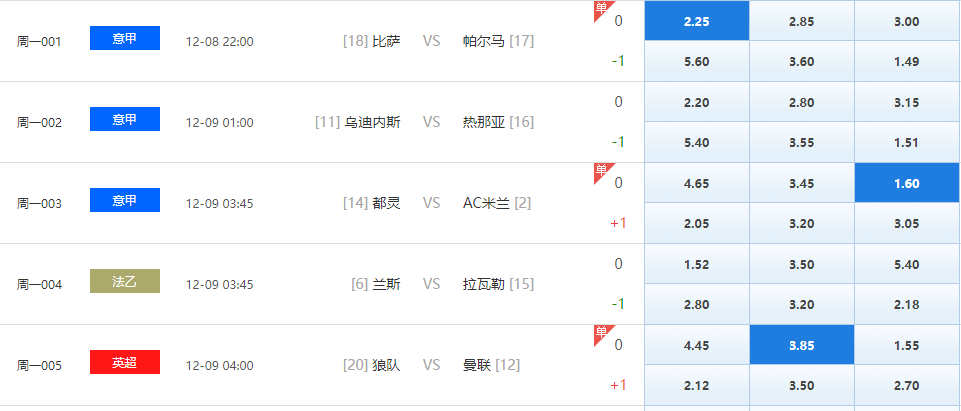This screenshot has width=961, height=411.
Task: Select 1.52 home win odds for 兰斯
Action: (x=696, y=264)
